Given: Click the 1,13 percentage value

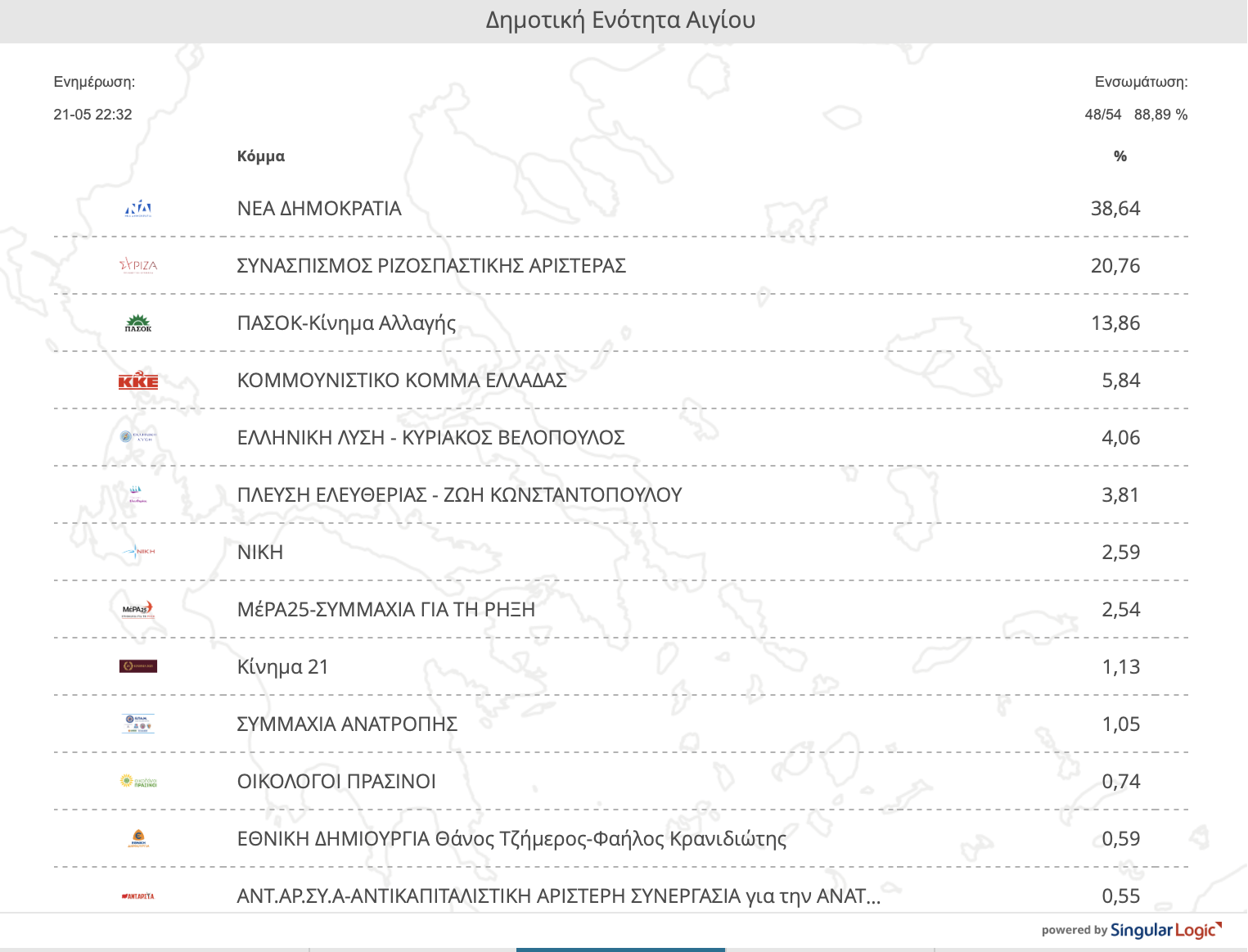Looking at the screenshot, I should tap(1121, 667).
